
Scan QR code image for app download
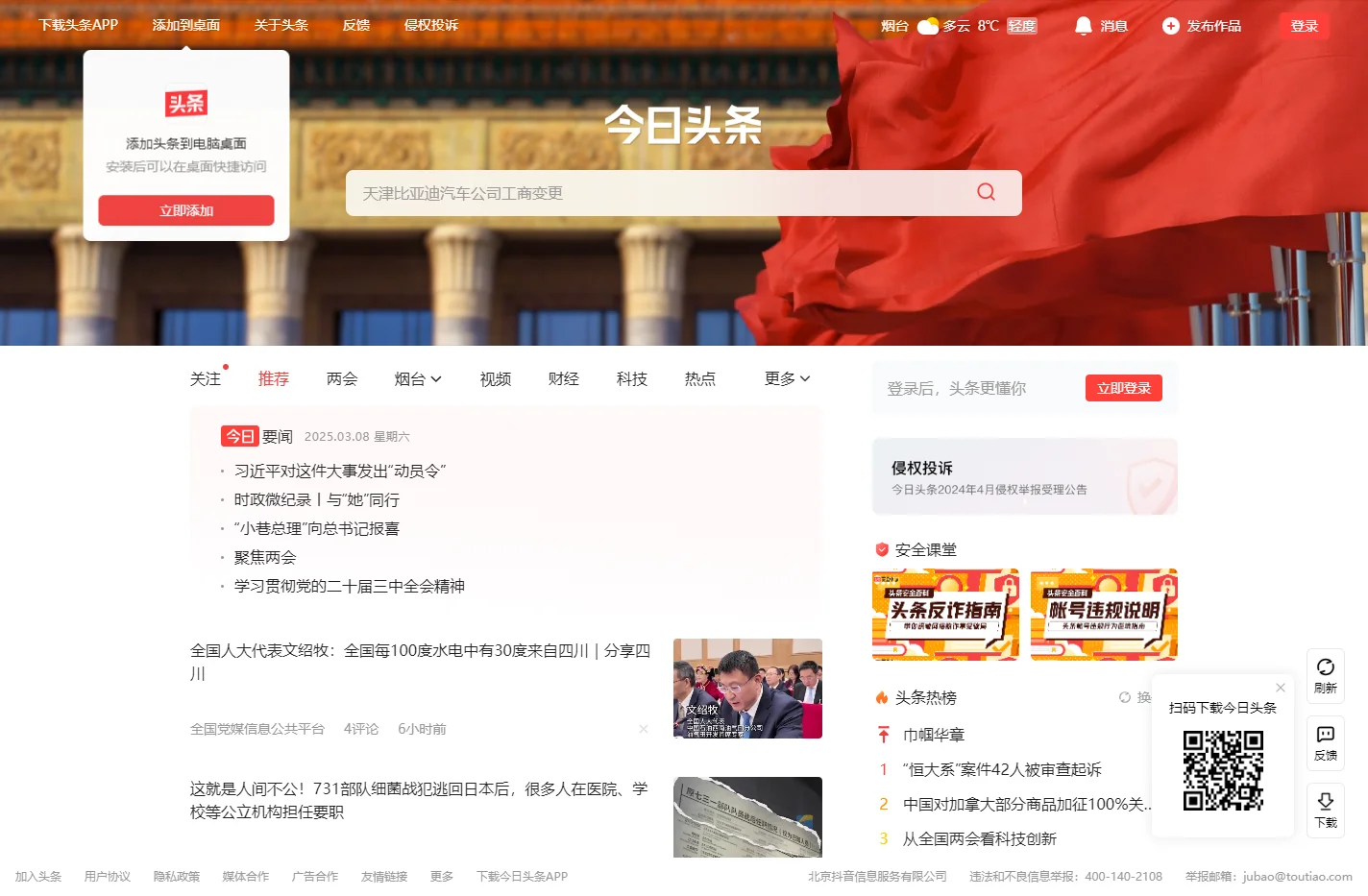coord(1223,770)
